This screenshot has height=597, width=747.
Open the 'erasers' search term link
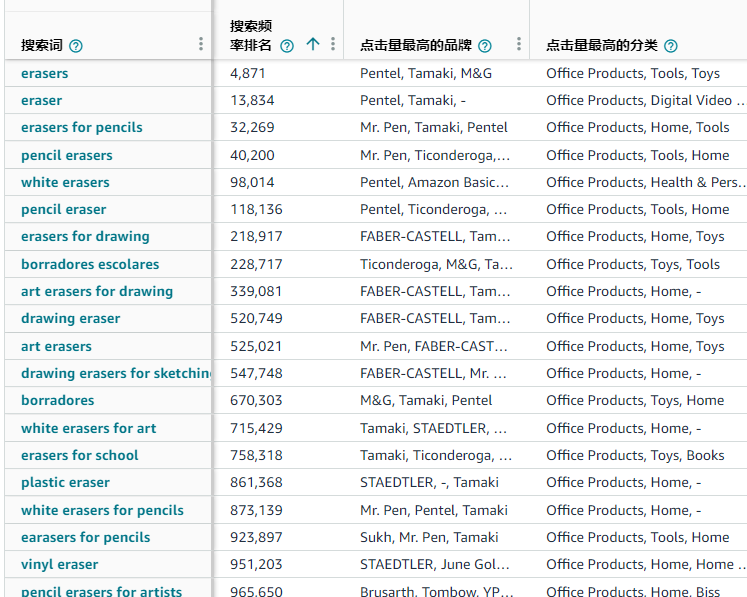point(45,73)
